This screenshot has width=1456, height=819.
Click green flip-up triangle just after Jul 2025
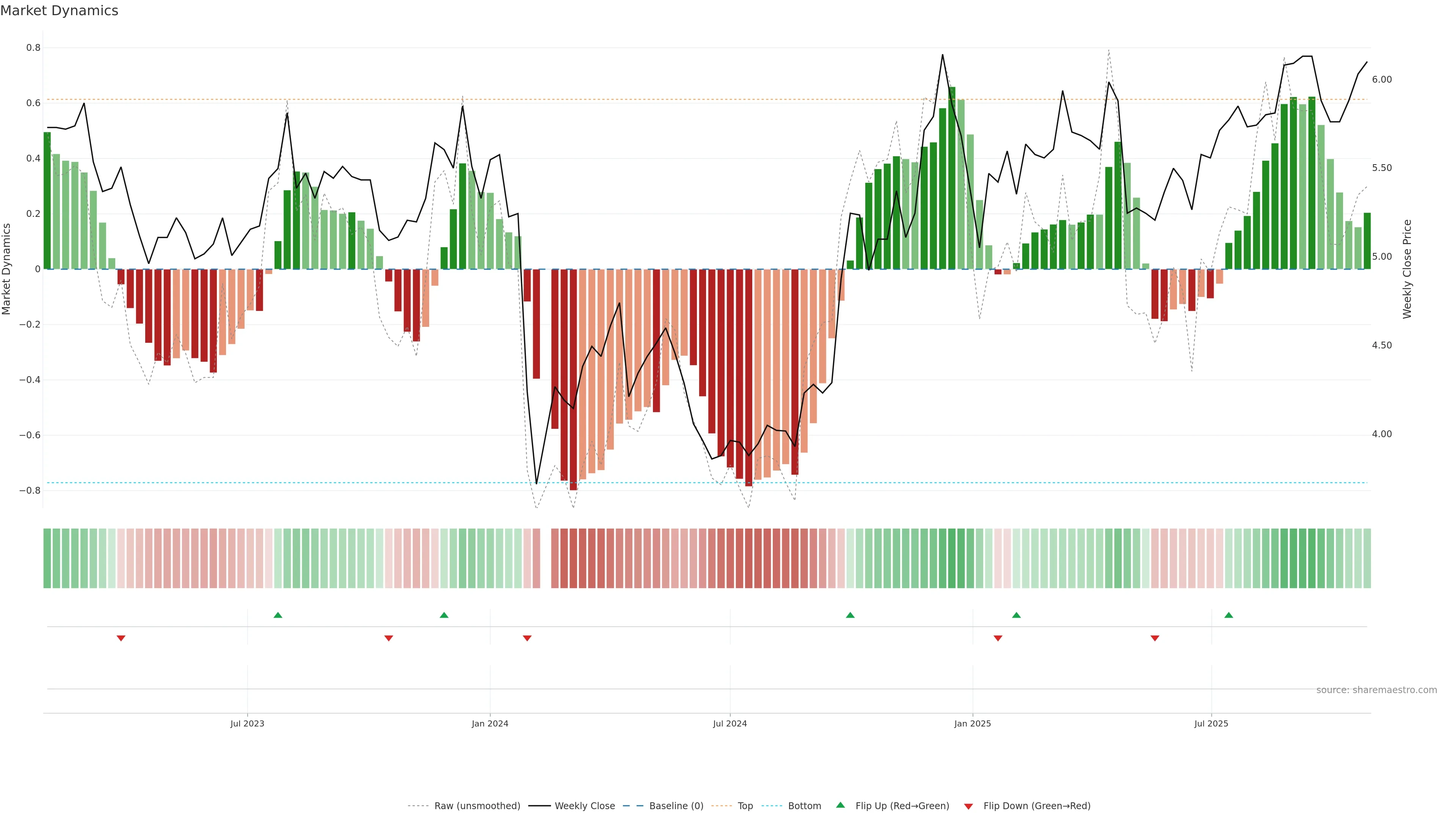pyautogui.click(x=1229, y=615)
